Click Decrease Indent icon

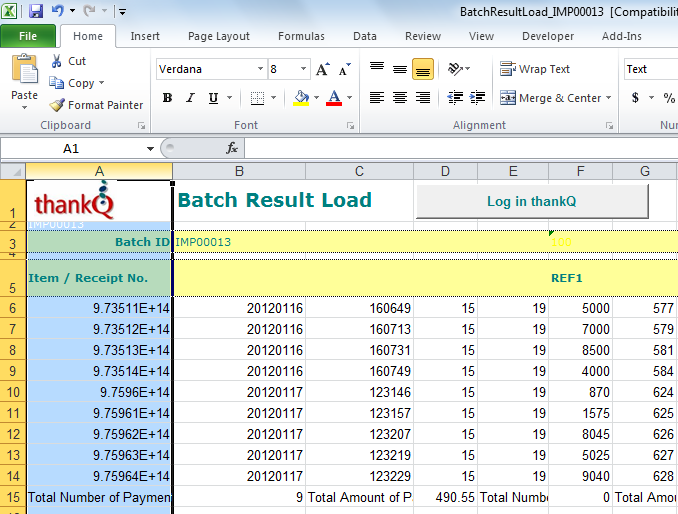coord(455,98)
